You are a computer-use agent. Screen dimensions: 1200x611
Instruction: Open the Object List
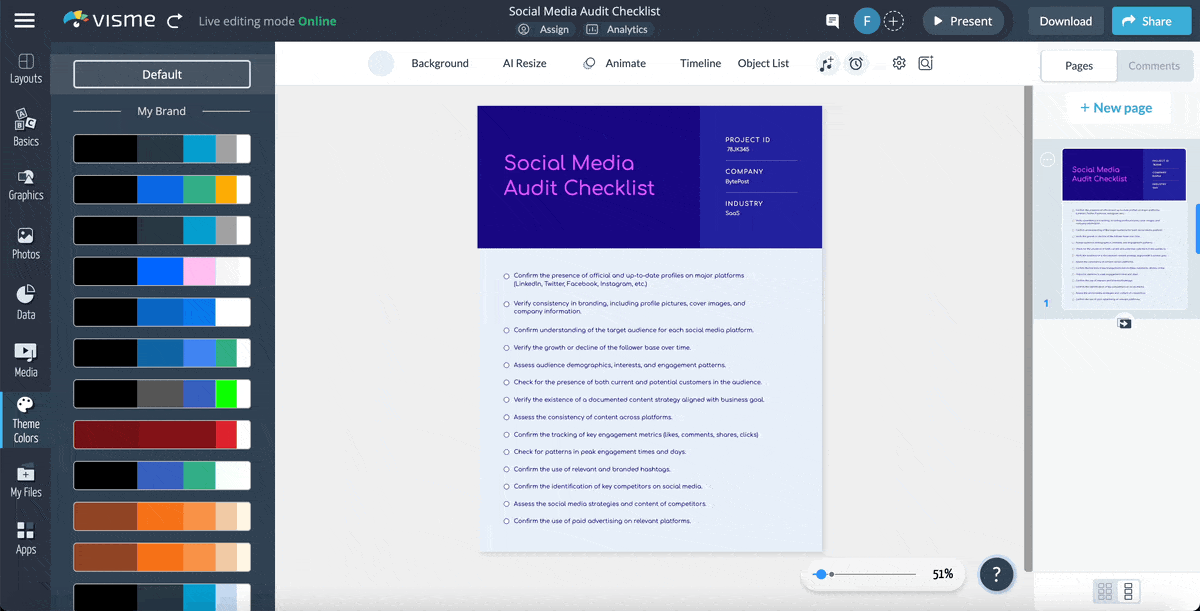tap(763, 63)
